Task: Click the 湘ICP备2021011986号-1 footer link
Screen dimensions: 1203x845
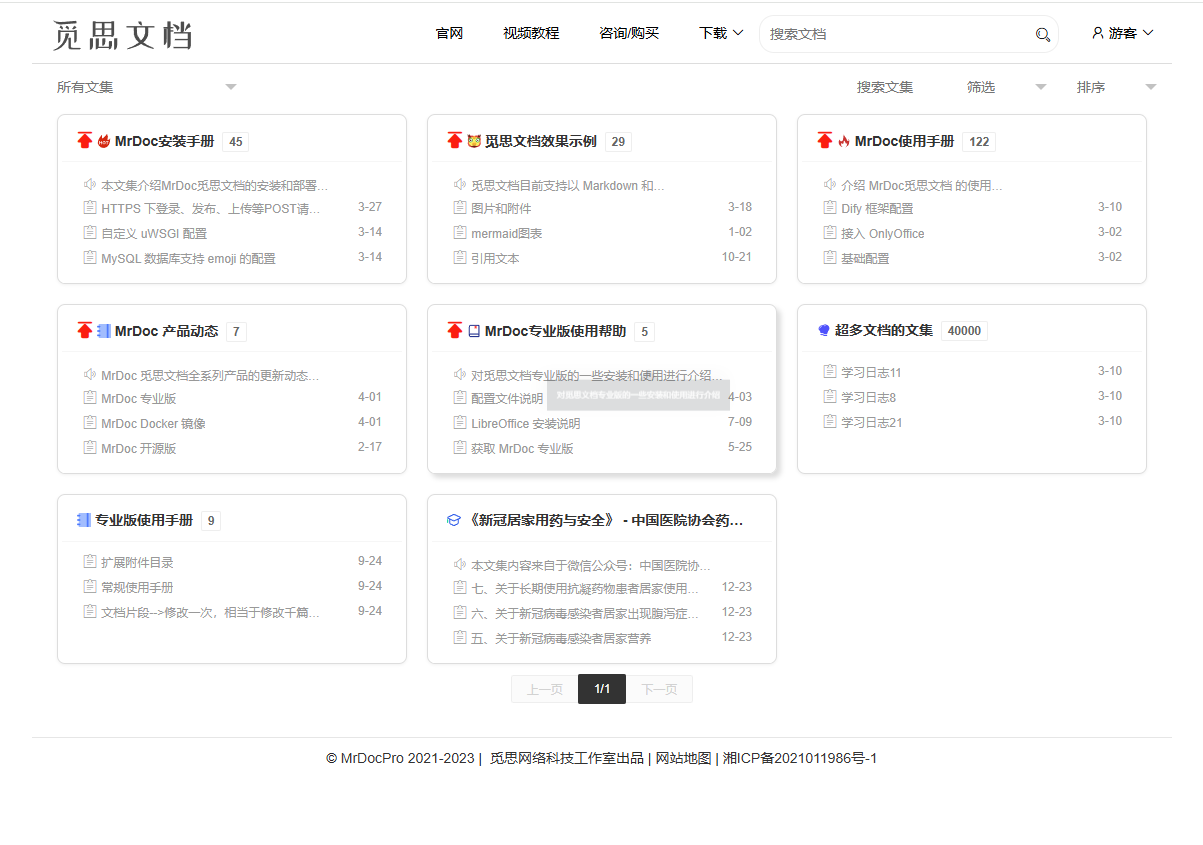Action: [800, 758]
